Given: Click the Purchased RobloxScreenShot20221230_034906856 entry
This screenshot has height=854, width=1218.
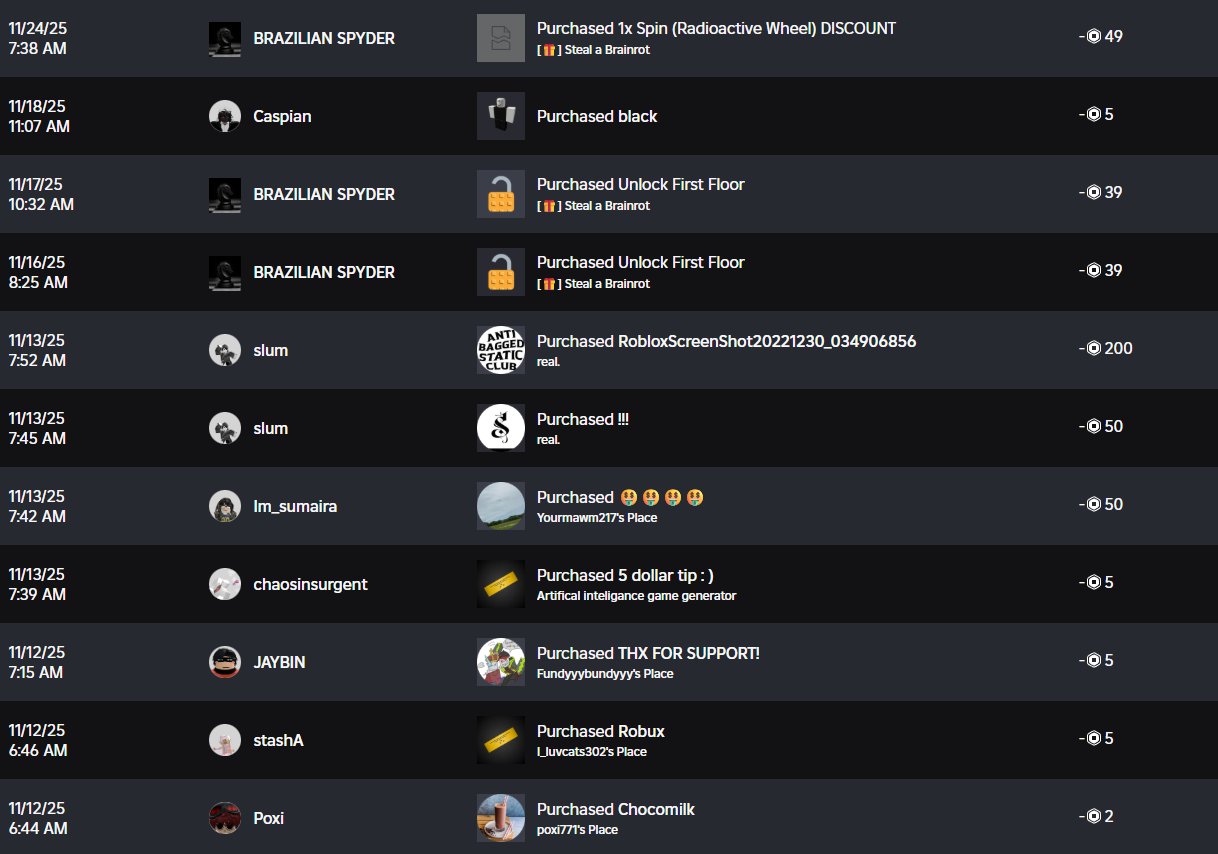Looking at the screenshot, I should (x=726, y=341).
